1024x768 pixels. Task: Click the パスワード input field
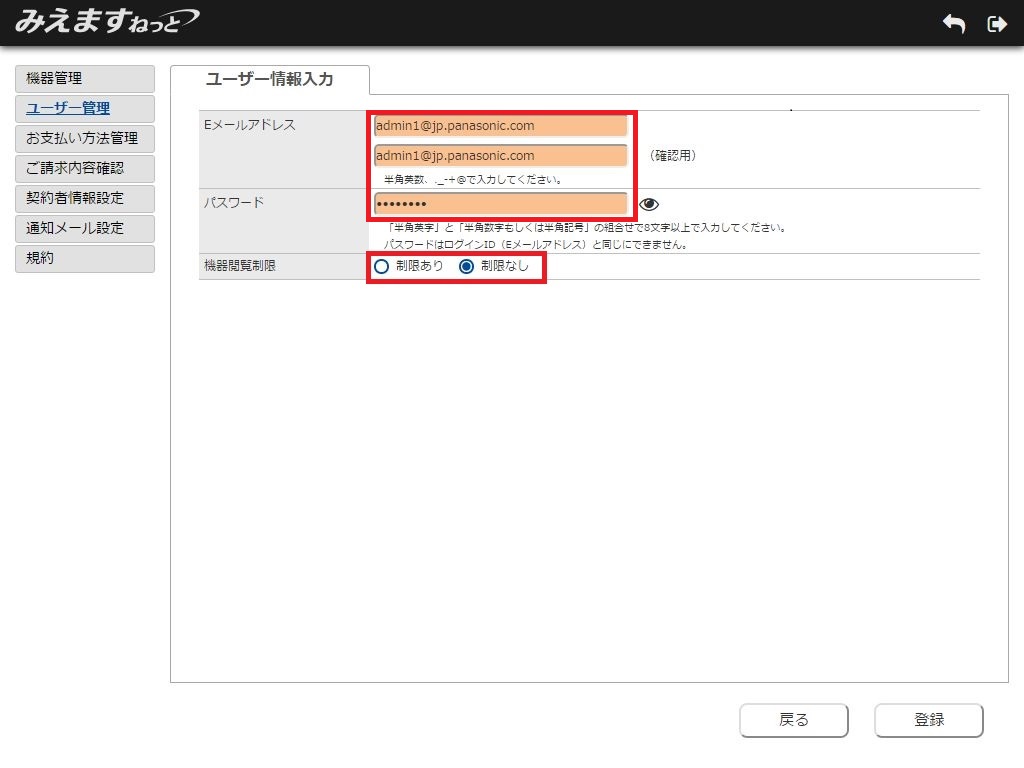[500, 204]
